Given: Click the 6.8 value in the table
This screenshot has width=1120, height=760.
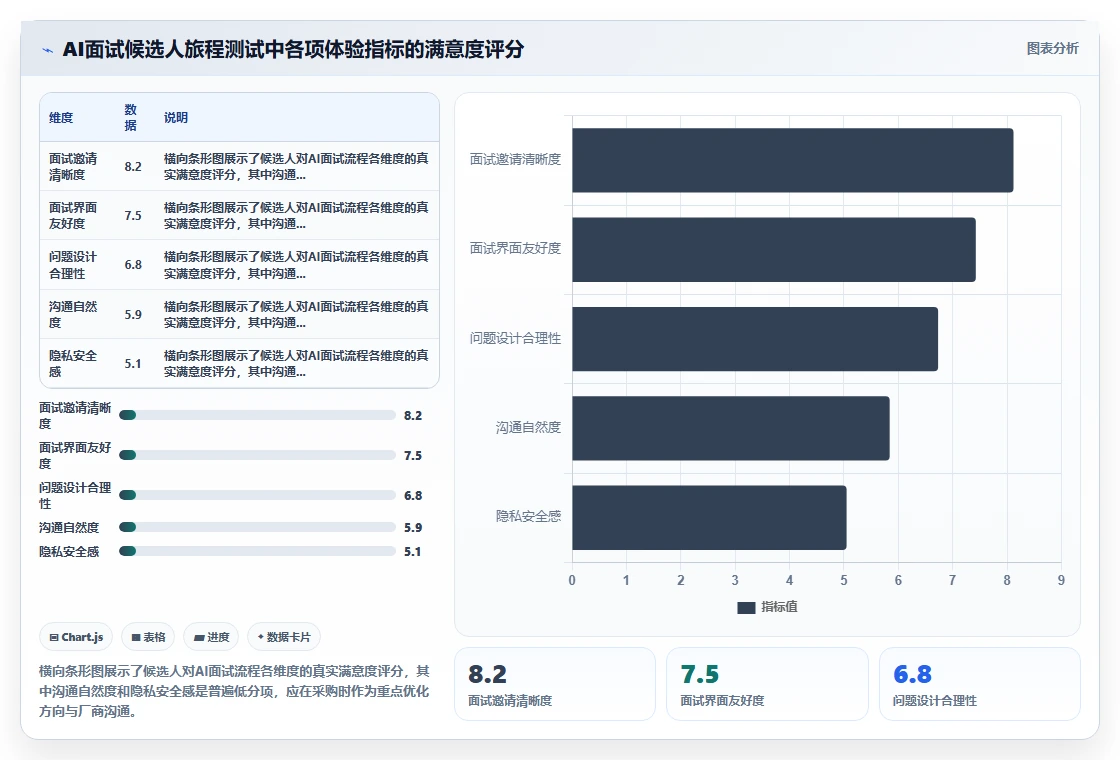Looking at the screenshot, I should (133, 265).
